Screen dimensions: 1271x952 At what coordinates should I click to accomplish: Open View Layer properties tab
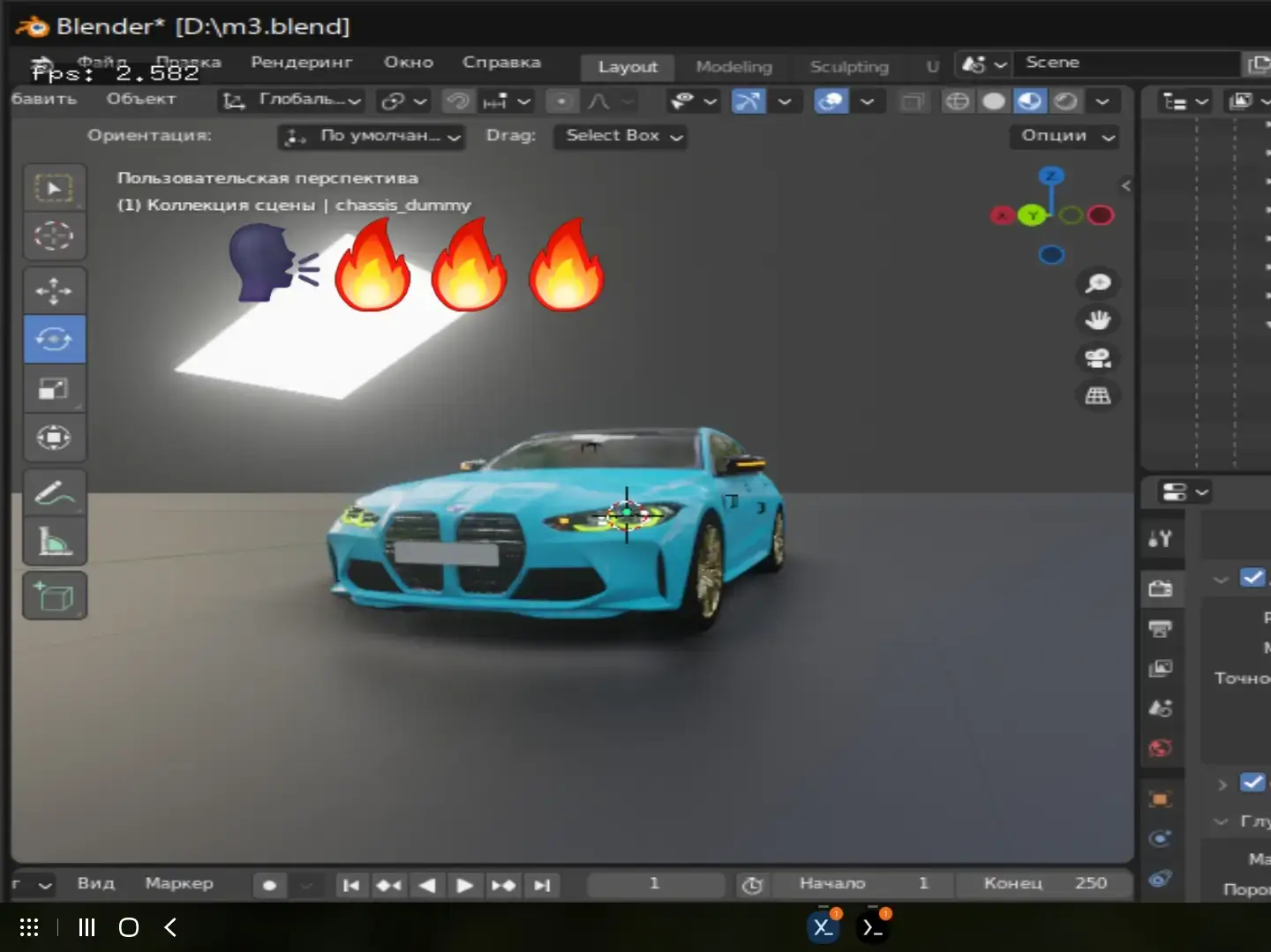tap(1160, 668)
